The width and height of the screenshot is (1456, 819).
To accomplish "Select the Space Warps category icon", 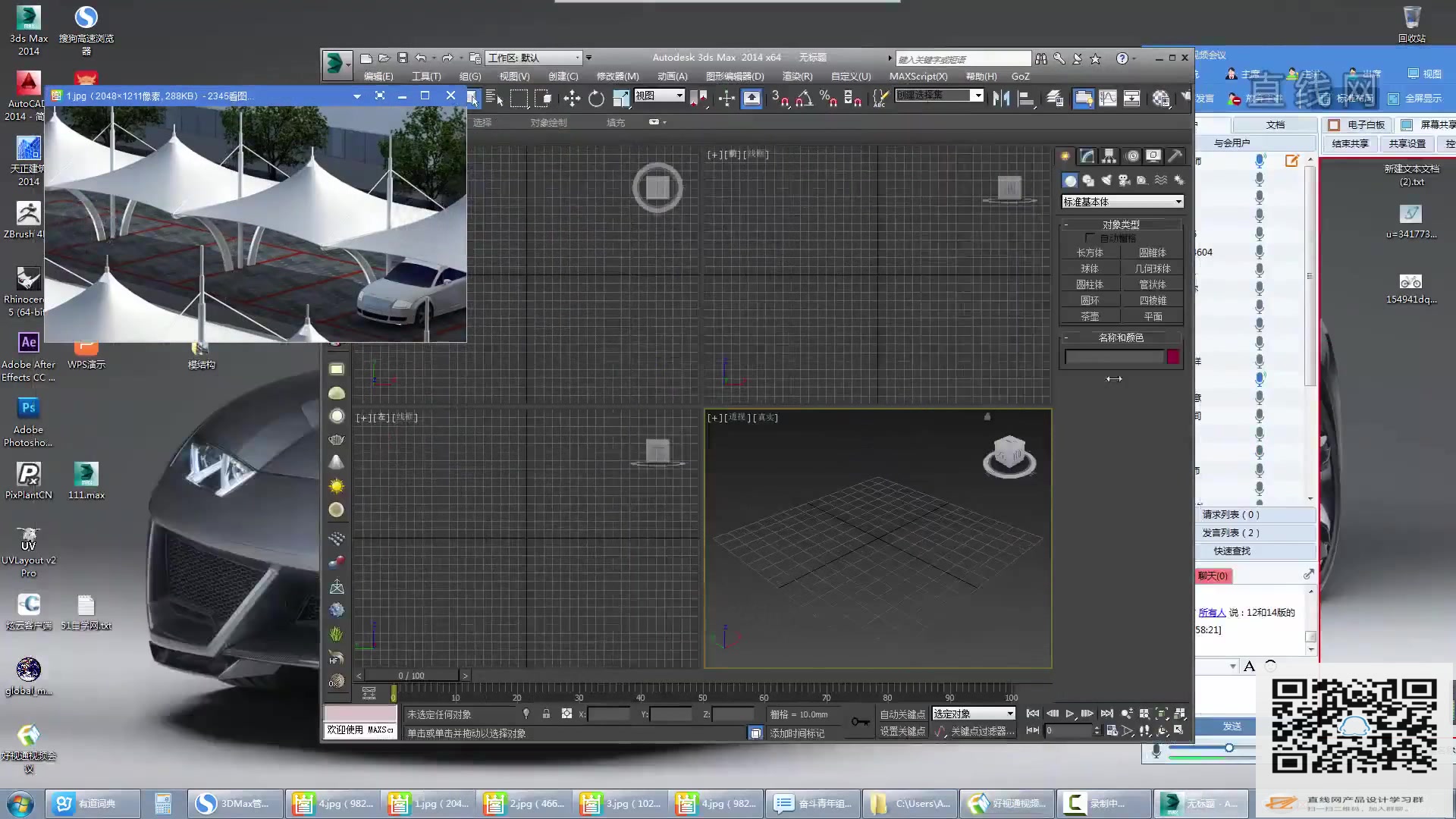I will pyautogui.click(x=1161, y=180).
